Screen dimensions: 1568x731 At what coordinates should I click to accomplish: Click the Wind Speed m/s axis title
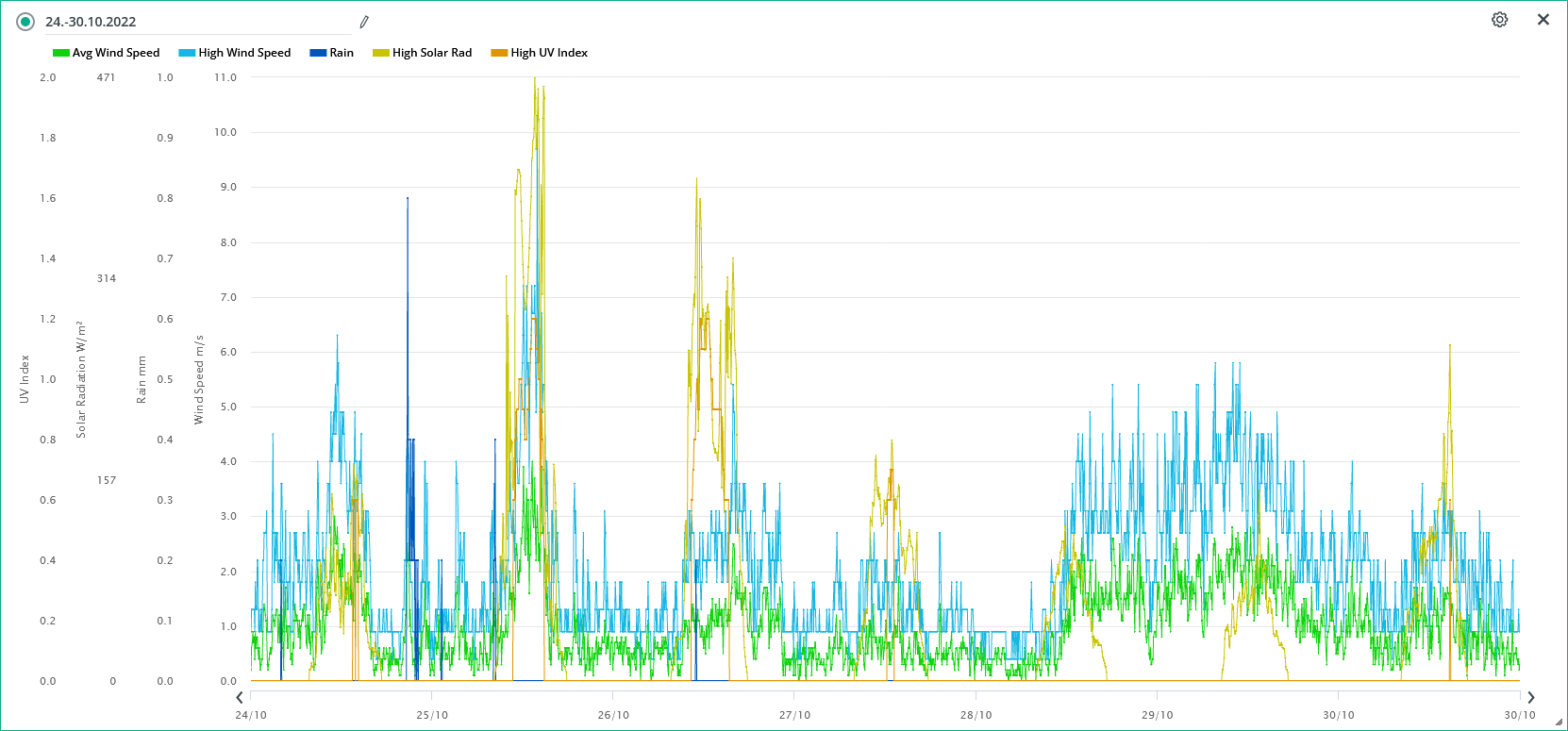199,379
